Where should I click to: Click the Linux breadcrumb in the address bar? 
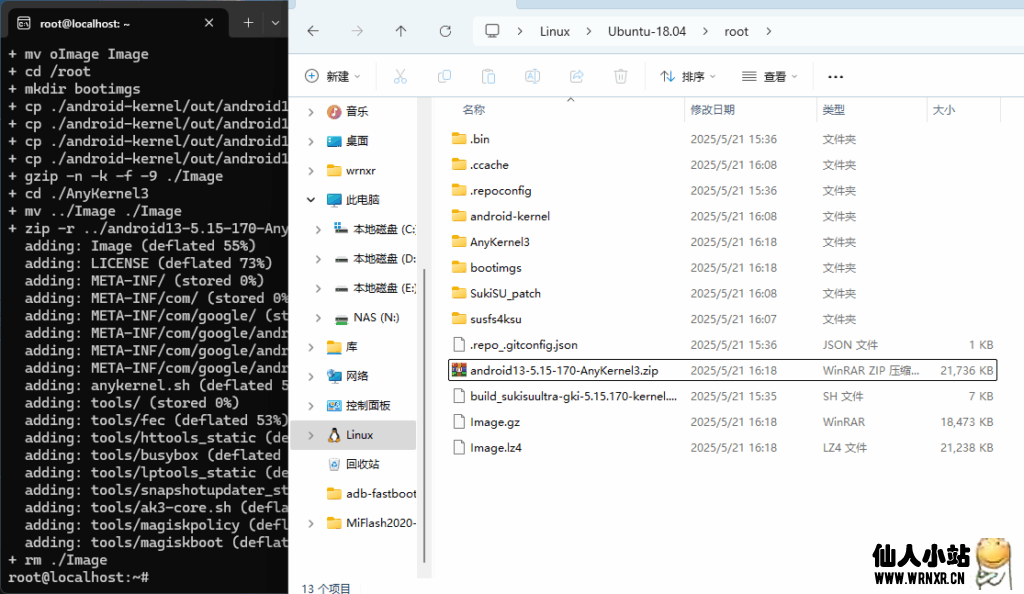point(554,31)
